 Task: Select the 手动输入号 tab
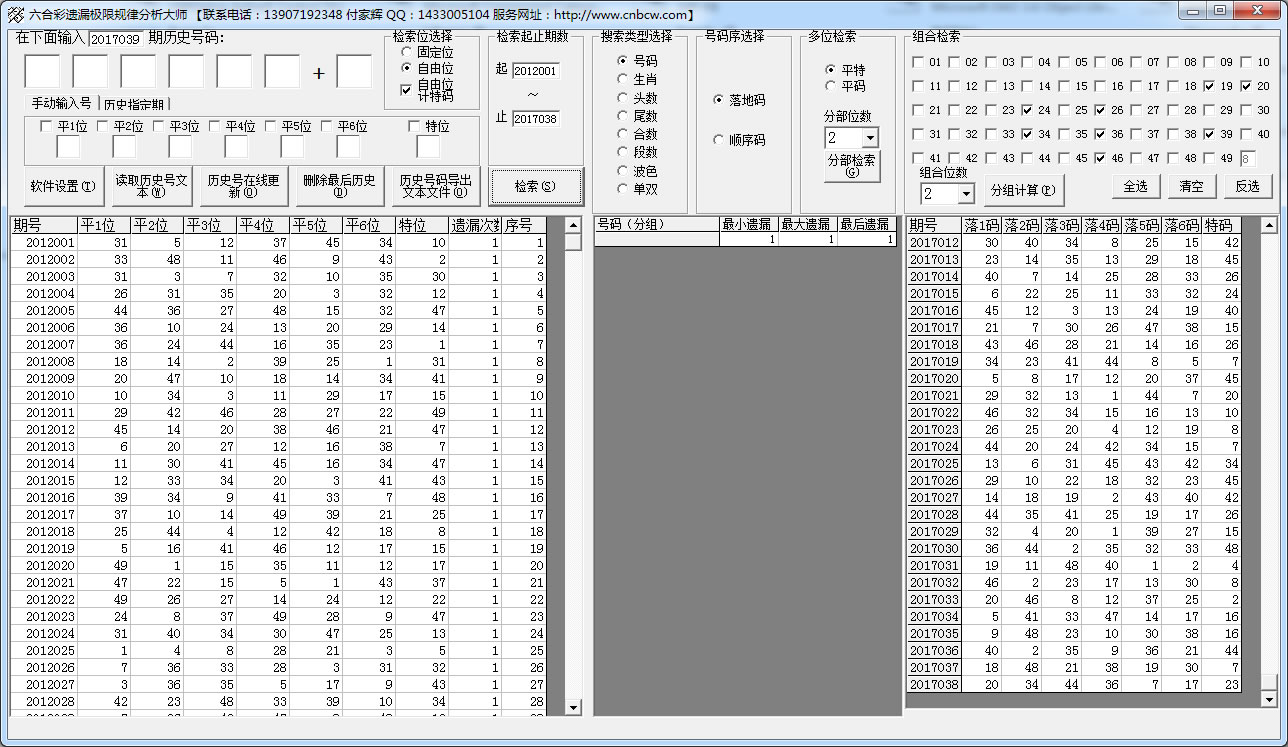[x=61, y=104]
